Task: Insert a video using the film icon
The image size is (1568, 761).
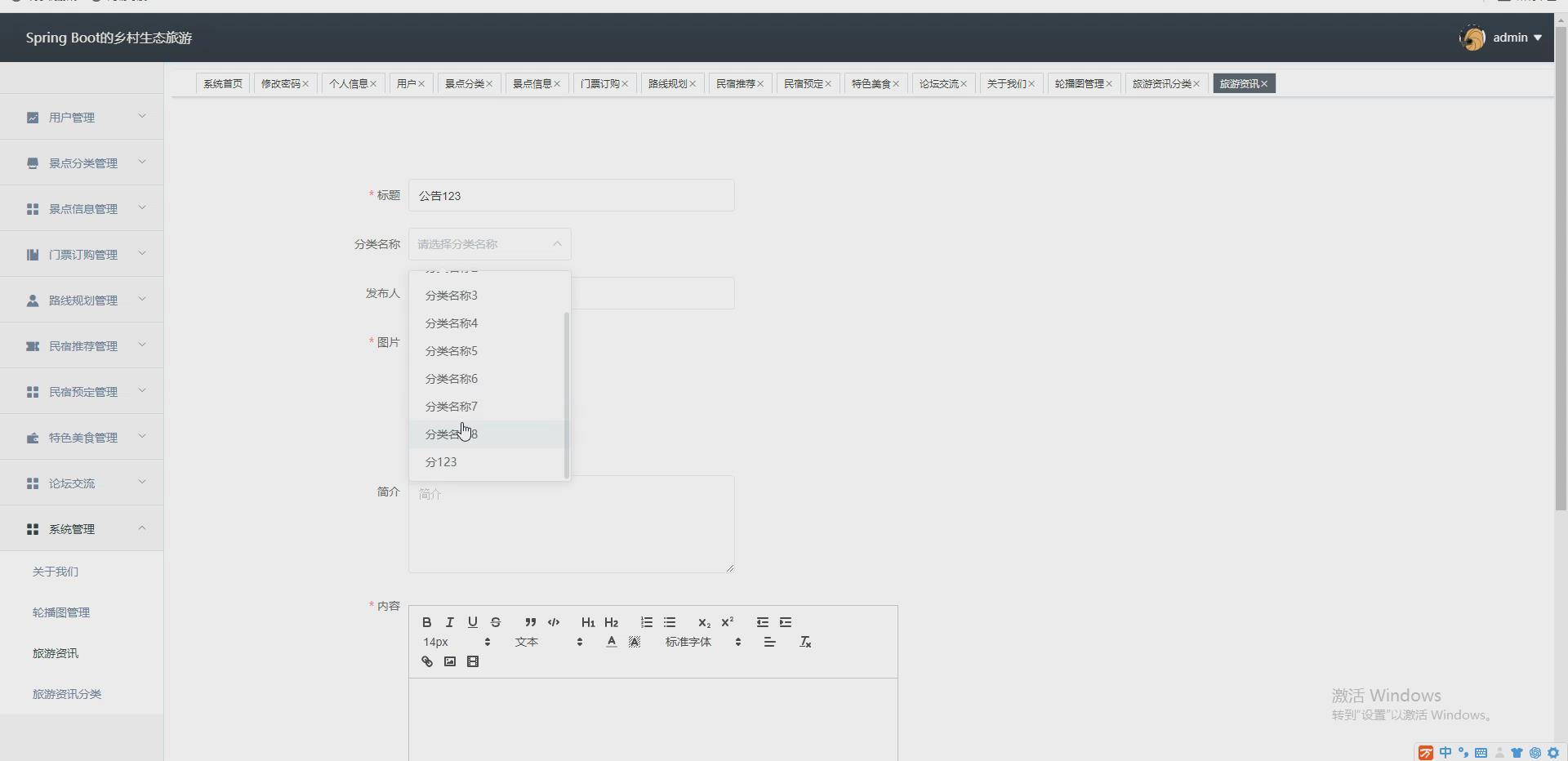Action: point(473,661)
